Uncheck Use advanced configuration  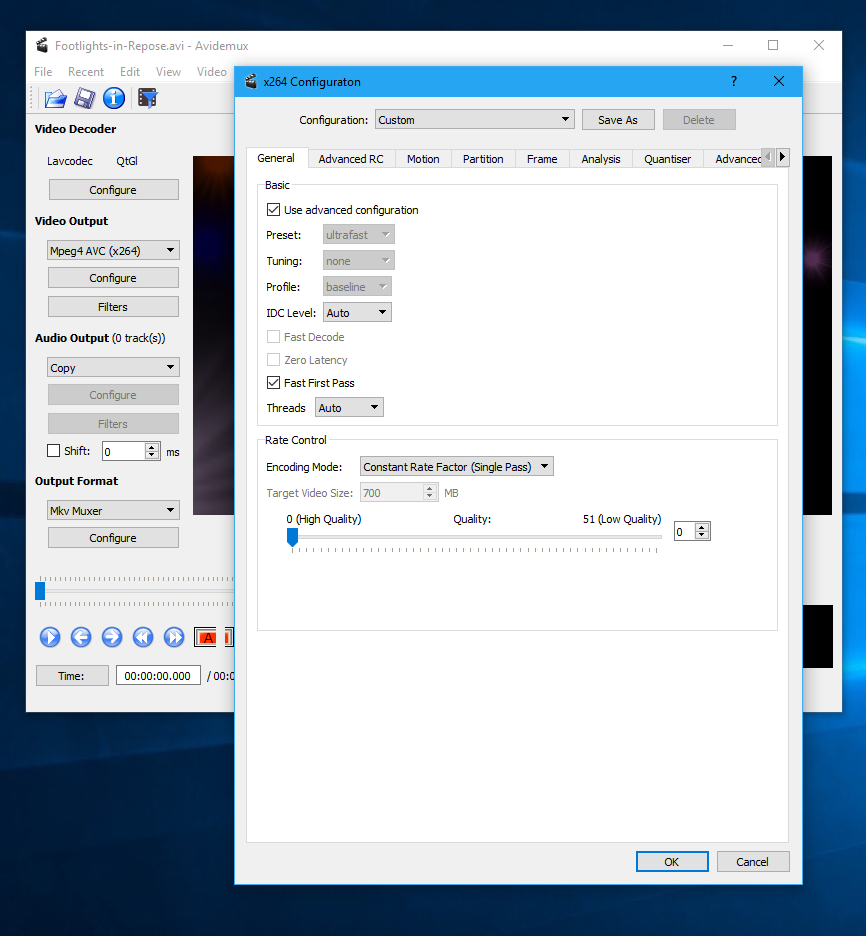[273, 210]
